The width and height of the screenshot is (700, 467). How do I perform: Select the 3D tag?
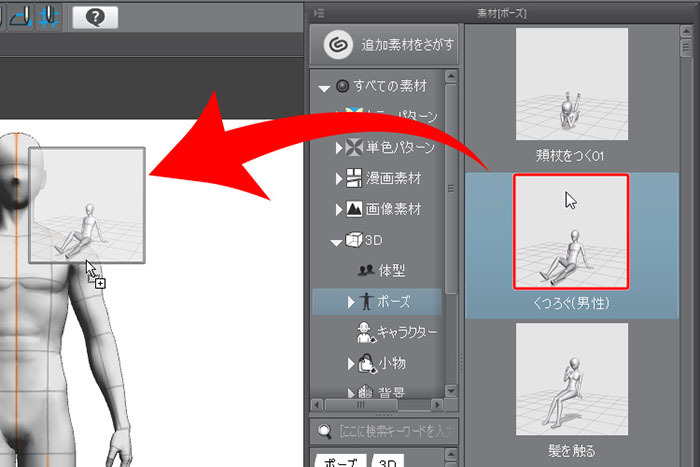pos(388,461)
